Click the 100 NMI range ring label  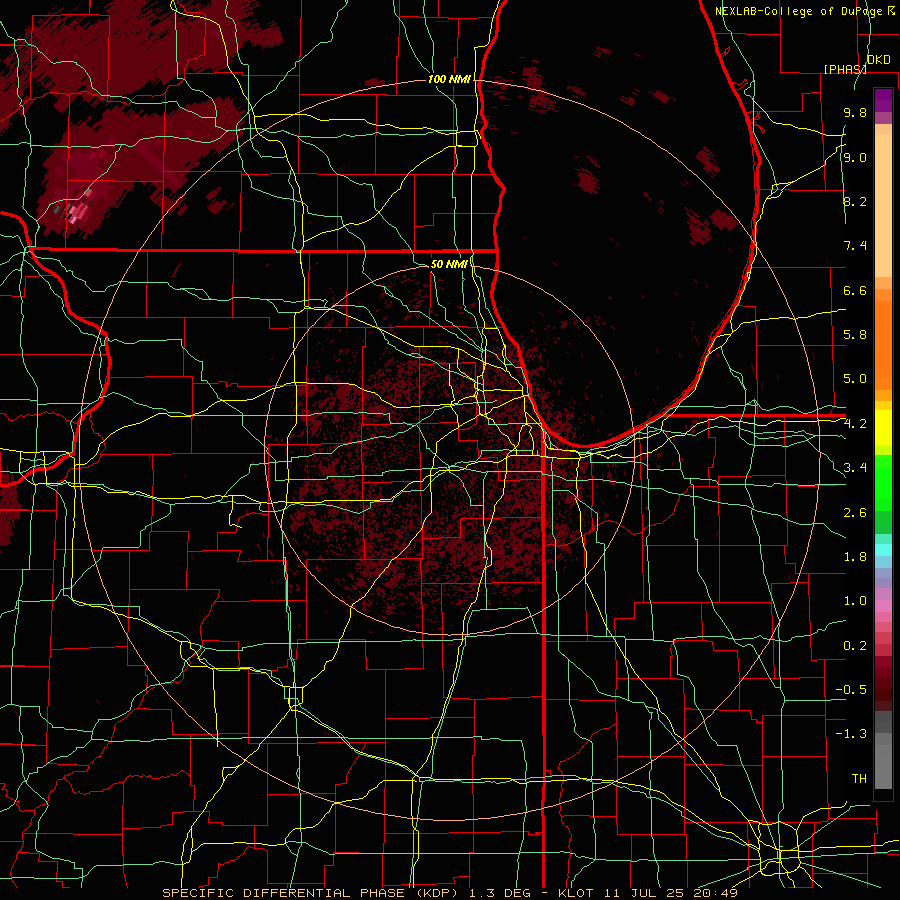449,79
